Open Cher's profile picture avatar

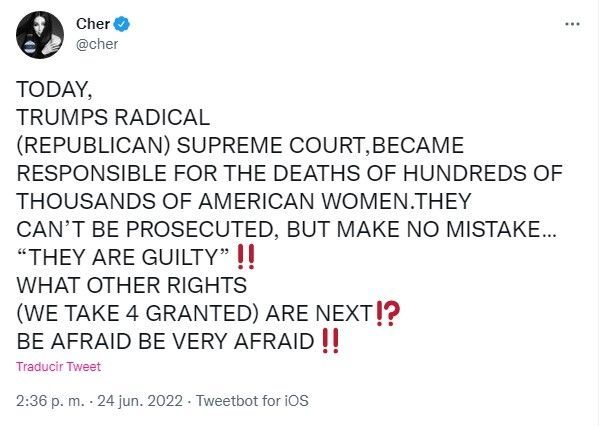(x=40, y=37)
